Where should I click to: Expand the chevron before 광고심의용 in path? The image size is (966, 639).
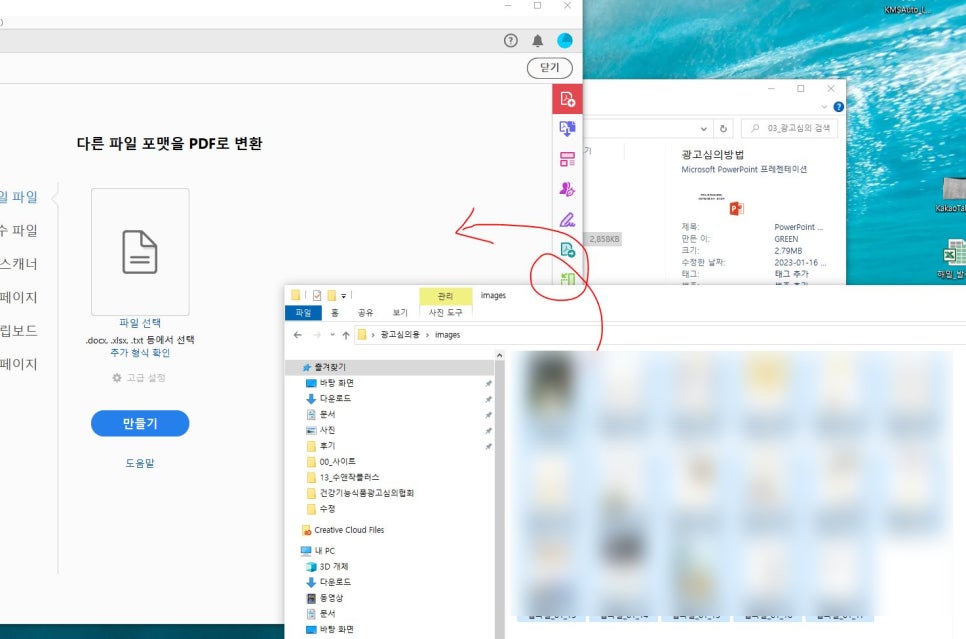(x=373, y=335)
